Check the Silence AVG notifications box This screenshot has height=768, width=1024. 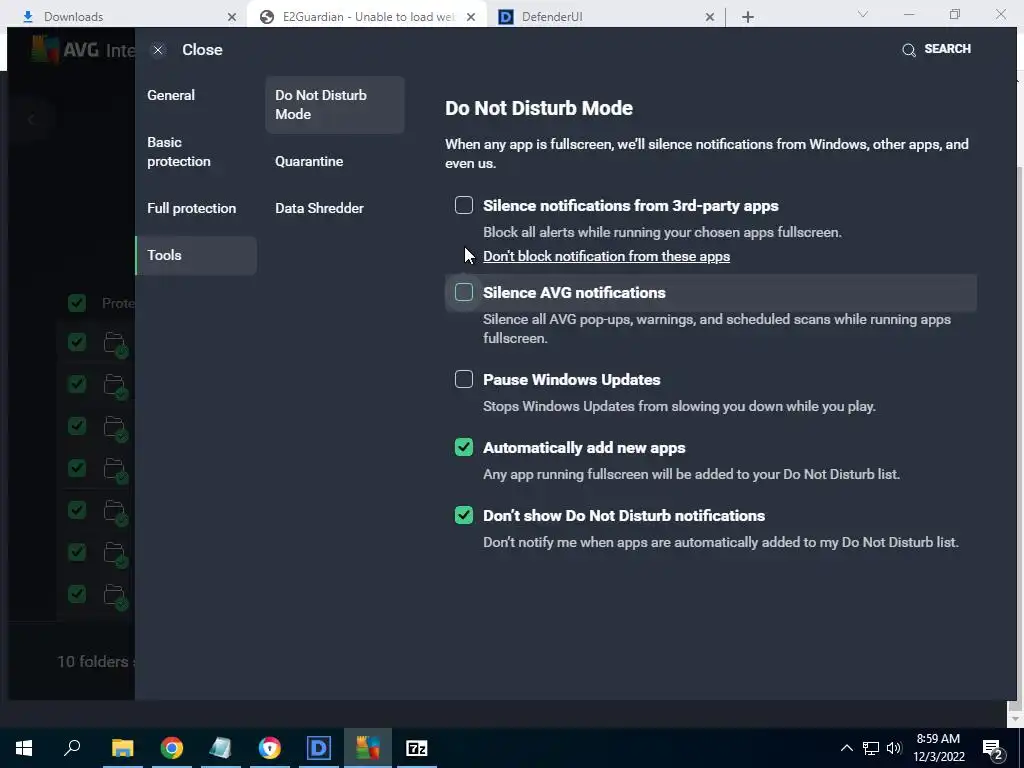pyautogui.click(x=464, y=292)
